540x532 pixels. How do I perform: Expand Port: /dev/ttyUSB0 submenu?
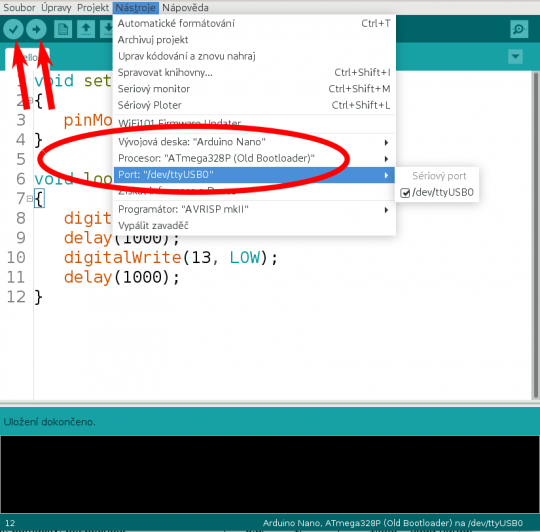click(254, 175)
